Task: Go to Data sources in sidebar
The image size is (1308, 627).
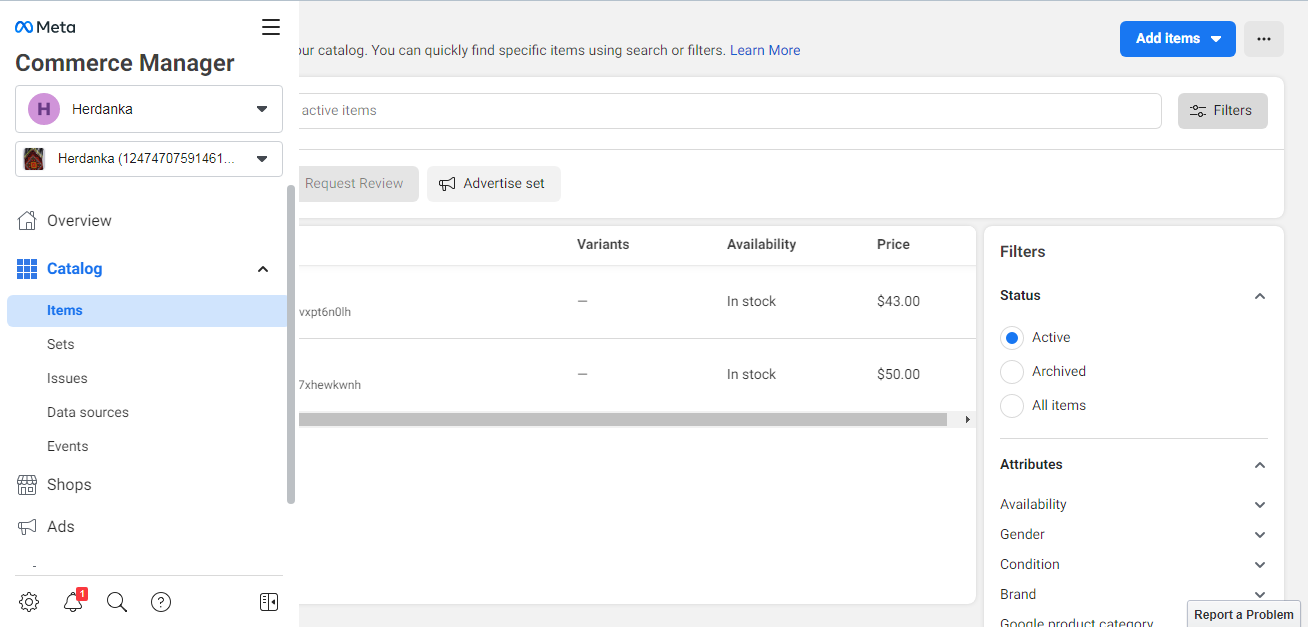Action: pos(88,412)
